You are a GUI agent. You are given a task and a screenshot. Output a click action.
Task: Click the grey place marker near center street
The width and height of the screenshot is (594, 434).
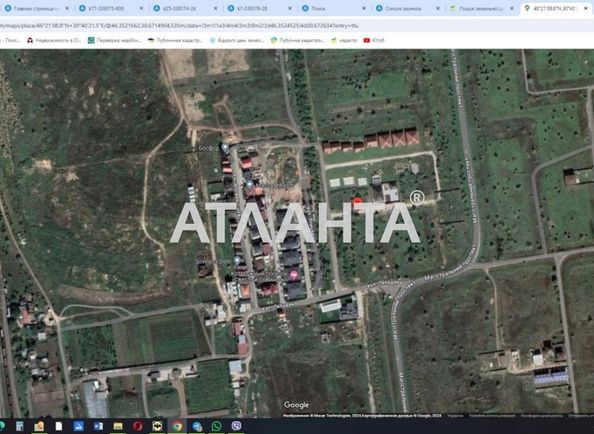pos(249,184)
